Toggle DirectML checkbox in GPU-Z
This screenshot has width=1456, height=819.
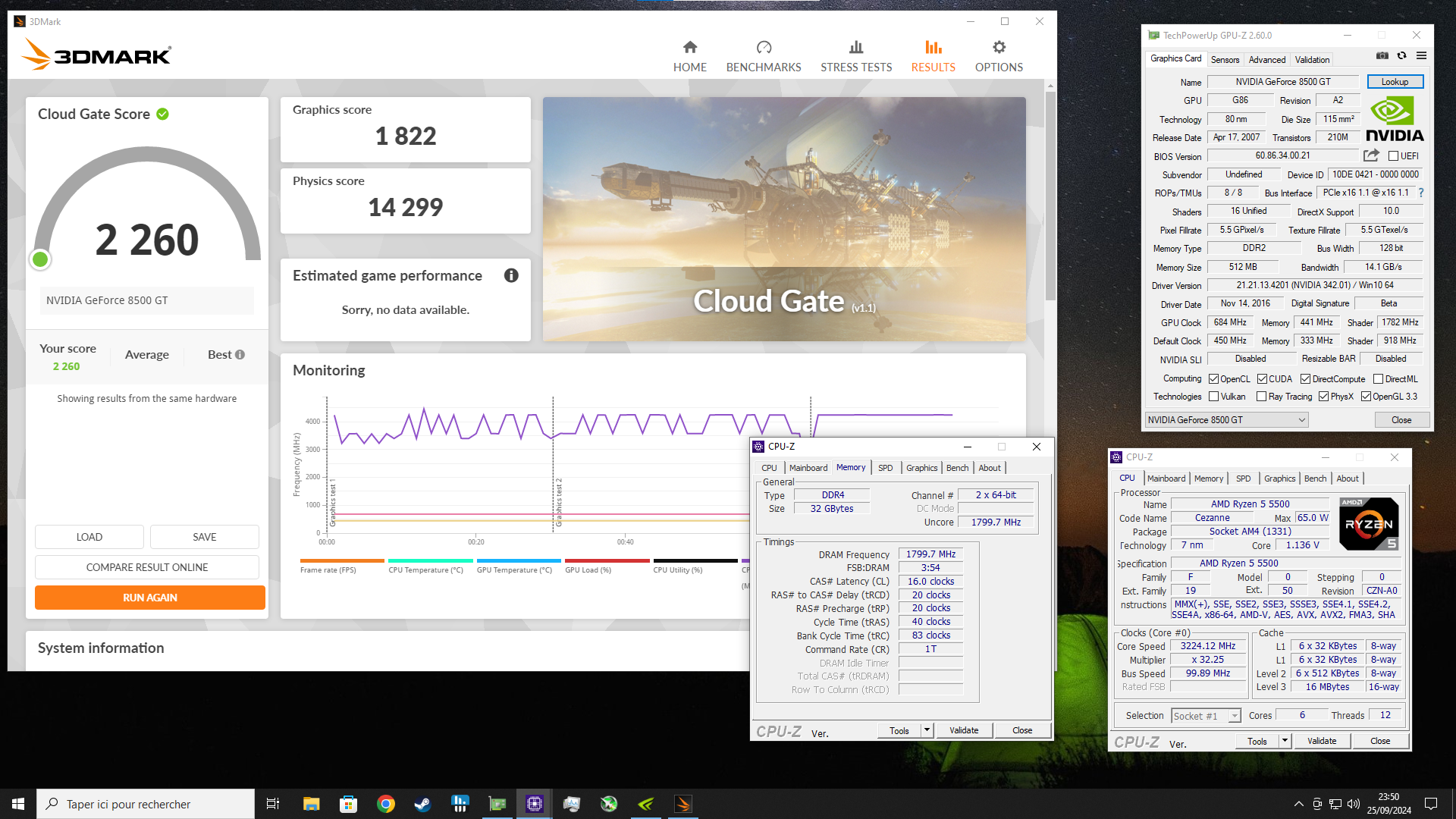pyautogui.click(x=1378, y=379)
